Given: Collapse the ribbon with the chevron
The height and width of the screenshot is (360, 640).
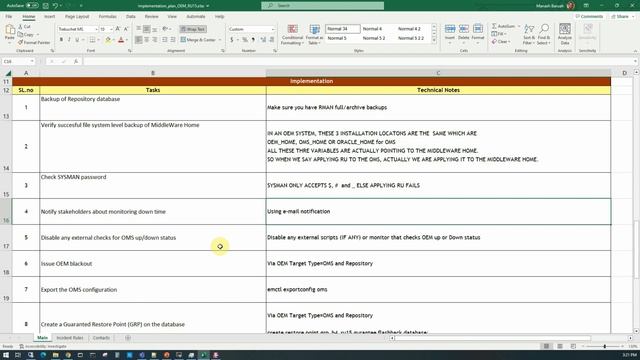Looking at the screenshot, I should point(635,51).
